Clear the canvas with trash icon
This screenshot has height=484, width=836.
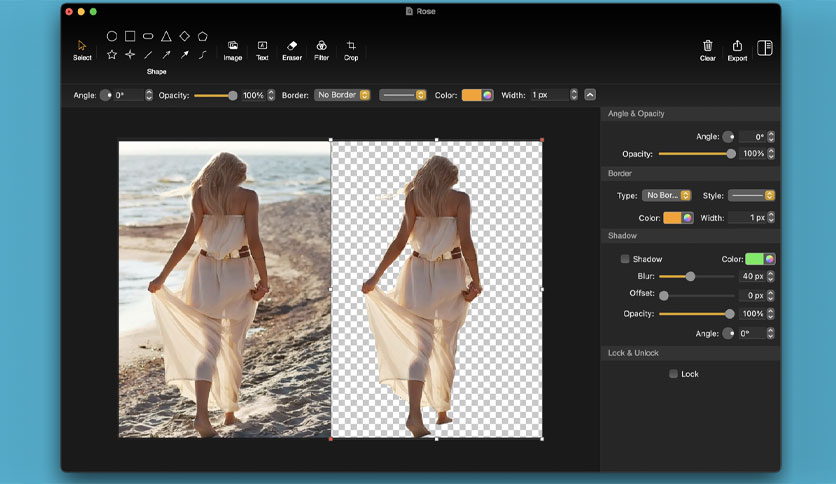[708, 51]
